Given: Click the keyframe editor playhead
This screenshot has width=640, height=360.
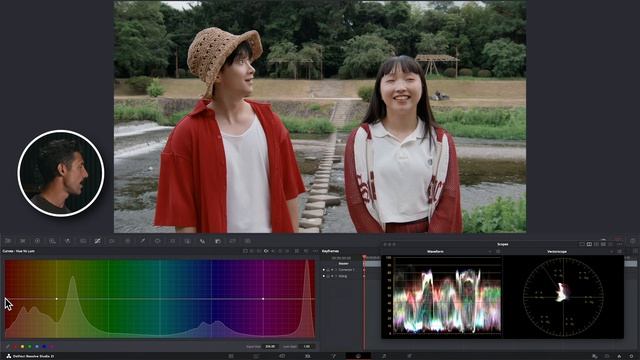Looking at the screenshot, I should (x=364, y=257).
